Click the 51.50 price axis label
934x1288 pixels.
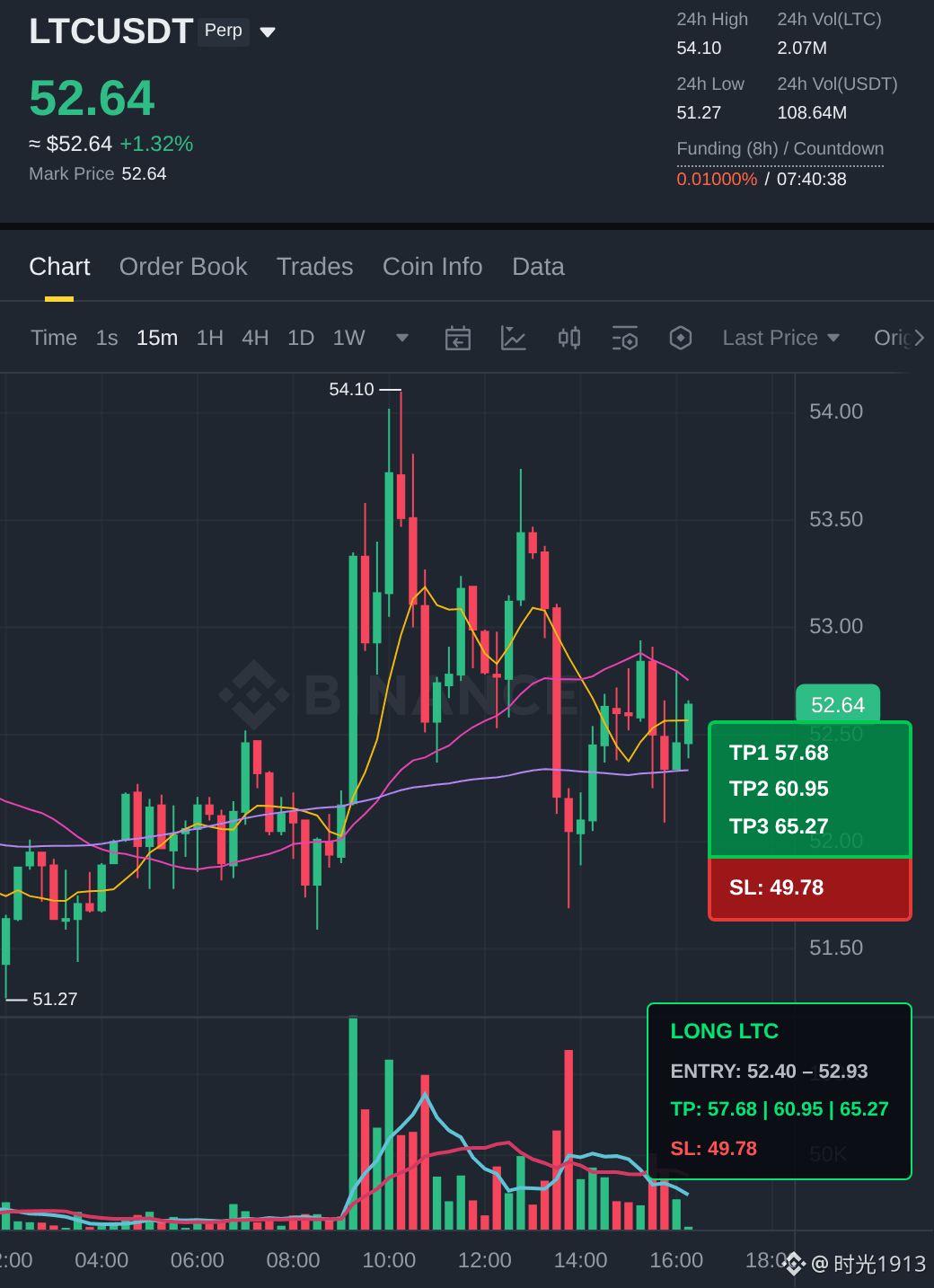[x=836, y=948]
